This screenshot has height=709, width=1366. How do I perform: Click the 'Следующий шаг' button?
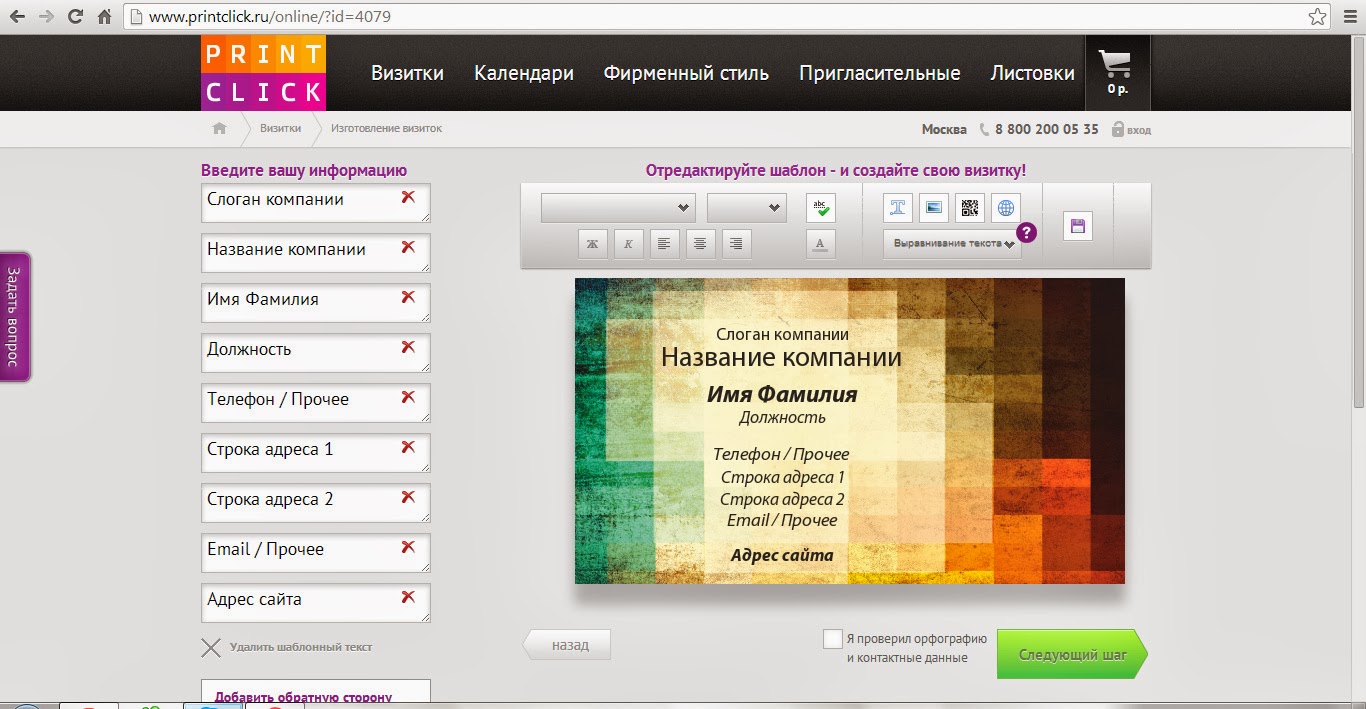point(1071,655)
